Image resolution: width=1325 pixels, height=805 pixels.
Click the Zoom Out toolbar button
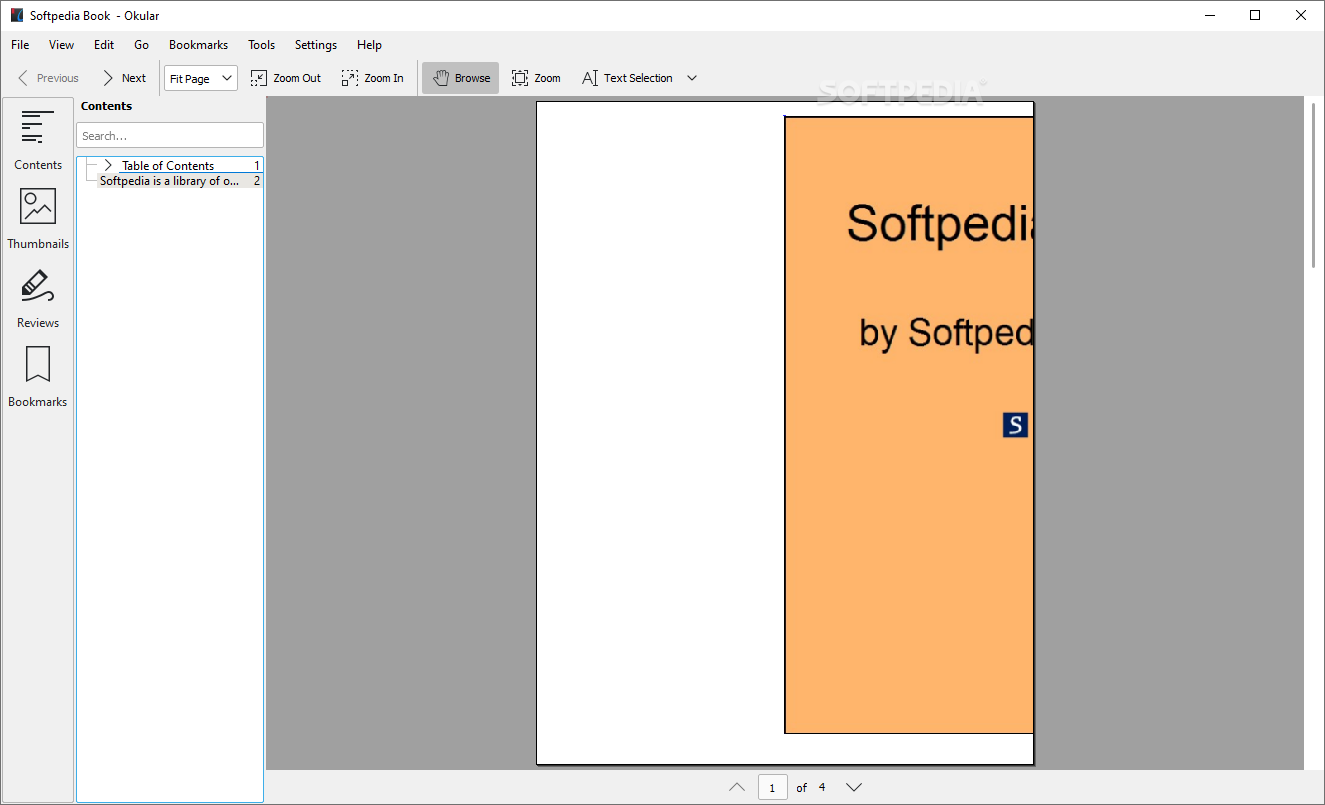coord(286,78)
